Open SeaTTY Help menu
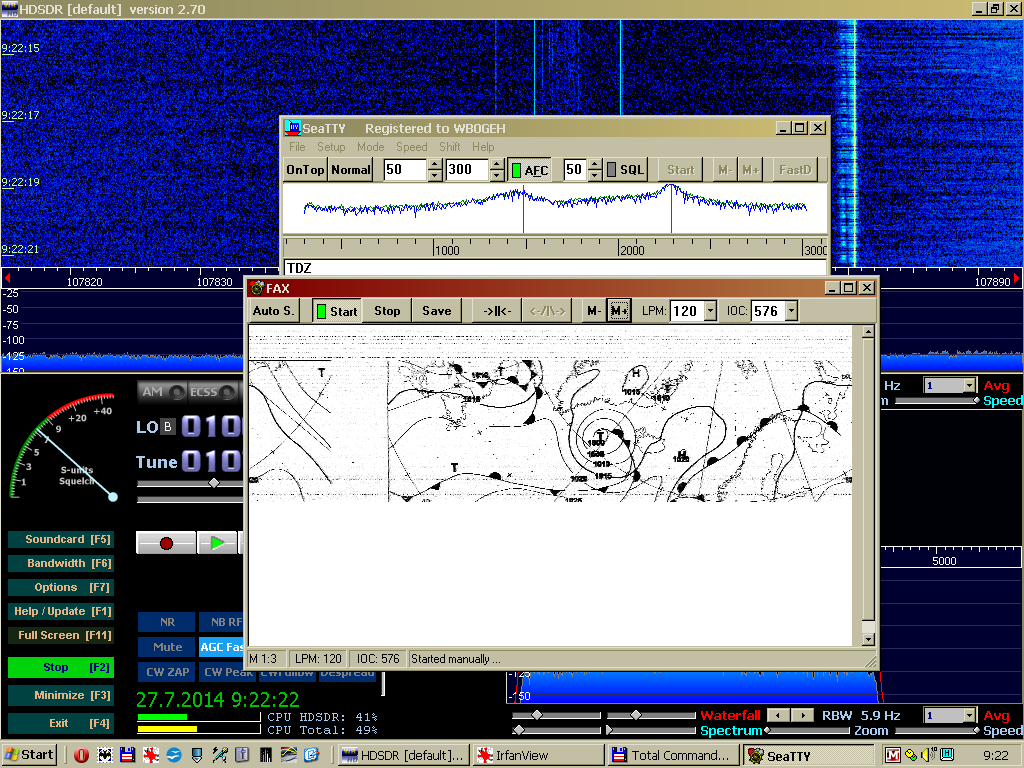This screenshot has width=1024, height=768. (x=483, y=147)
